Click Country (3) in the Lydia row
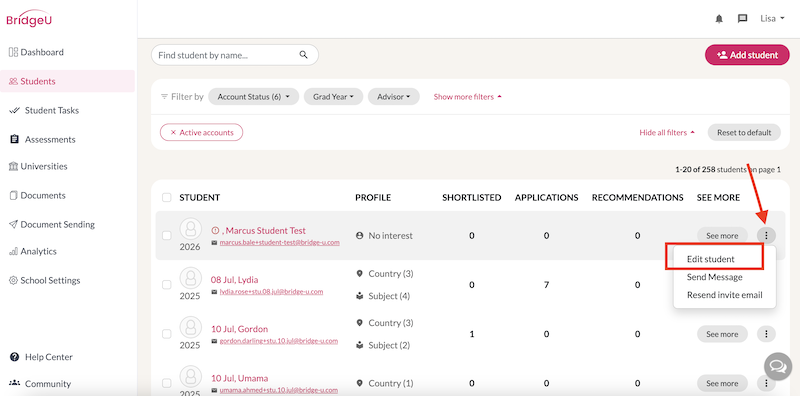800x396 pixels. 390,274
